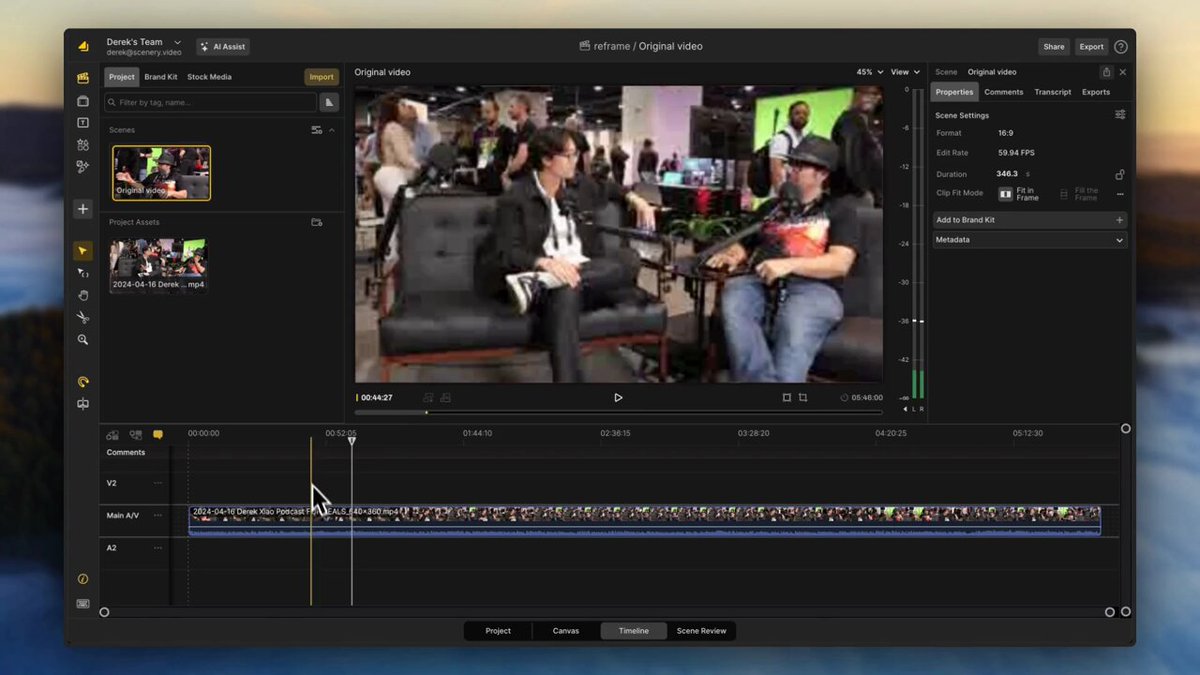Select the razor scissors tool
The width and height of the screenshot is (1200, 675).
[83, 317]
